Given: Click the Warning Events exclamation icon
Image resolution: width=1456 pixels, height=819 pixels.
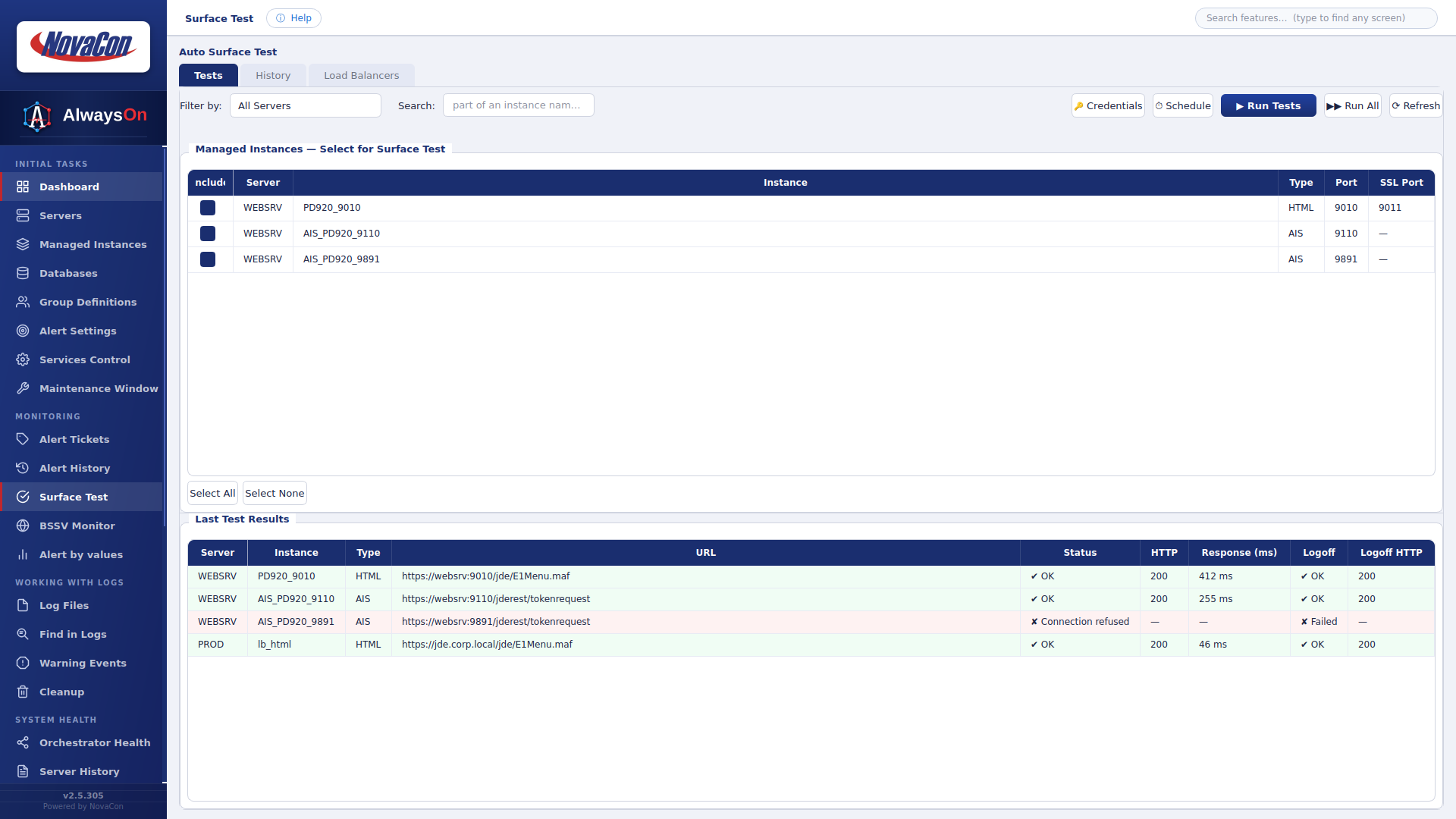Looking at the screenshot, I should [x=23, y=663].
